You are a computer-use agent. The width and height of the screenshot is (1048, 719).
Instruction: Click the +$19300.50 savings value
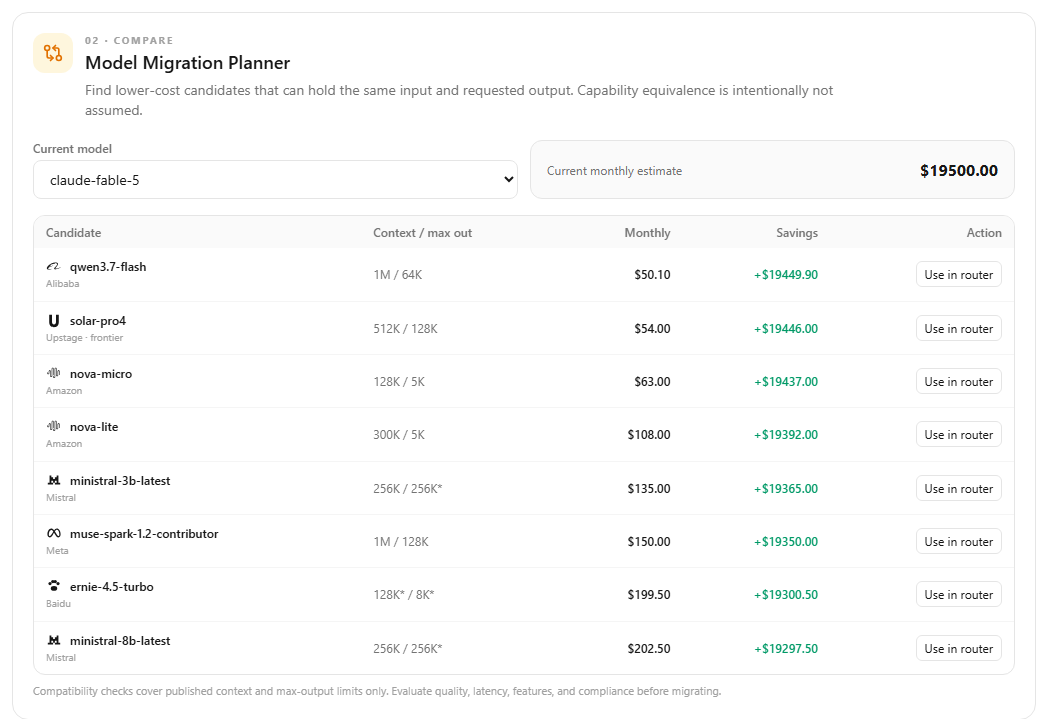click(x=786, y=594)
